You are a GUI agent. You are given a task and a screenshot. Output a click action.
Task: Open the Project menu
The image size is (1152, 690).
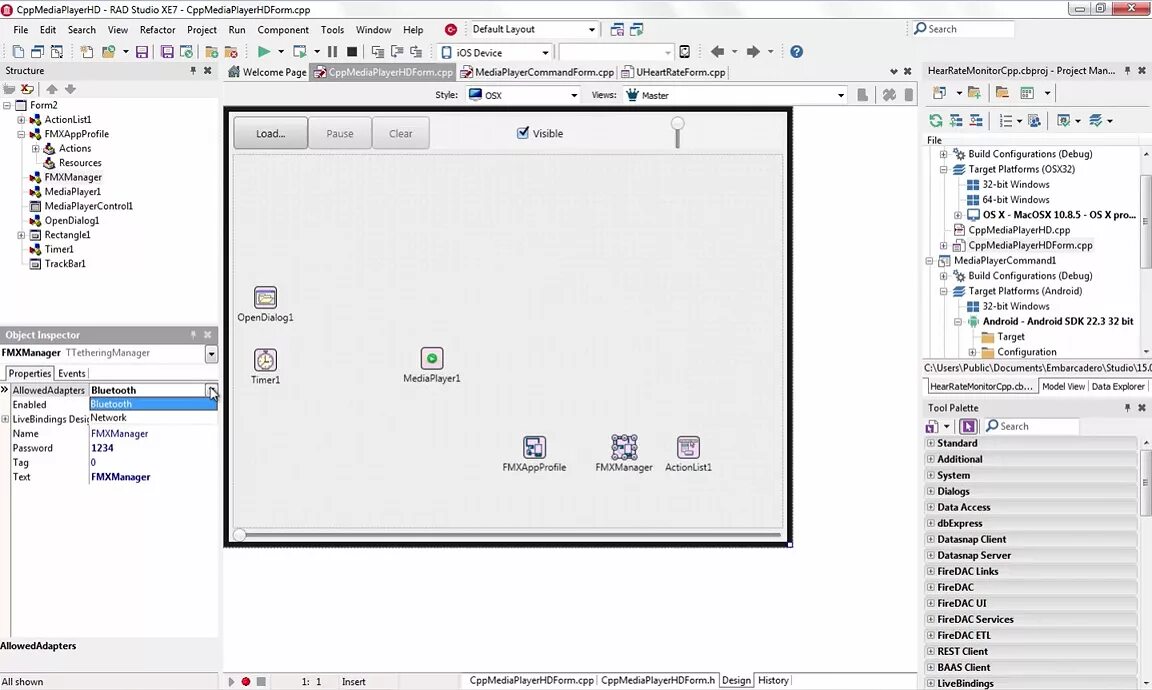pyautogui.click(x=201, y=29)
